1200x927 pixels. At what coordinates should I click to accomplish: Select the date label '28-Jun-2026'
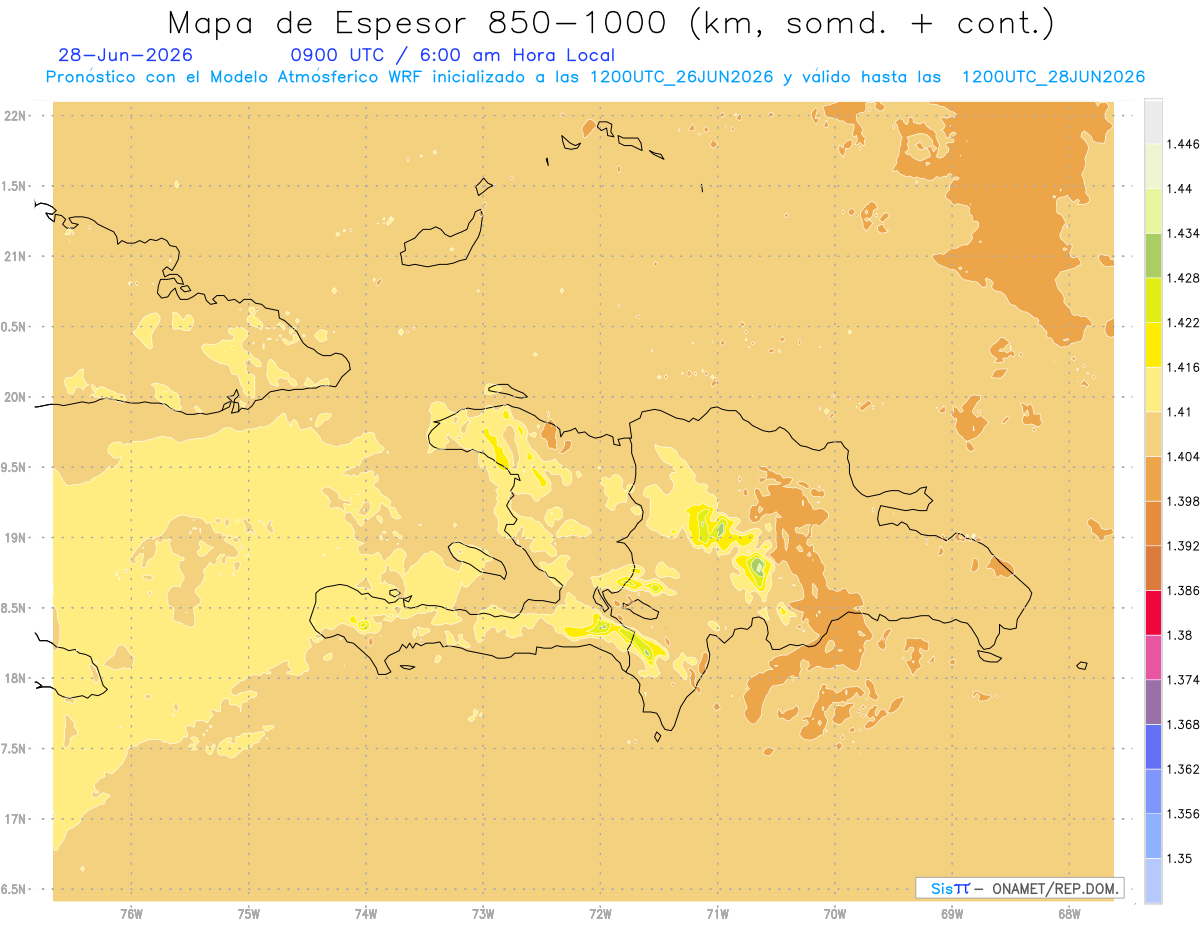click(126, 55)
